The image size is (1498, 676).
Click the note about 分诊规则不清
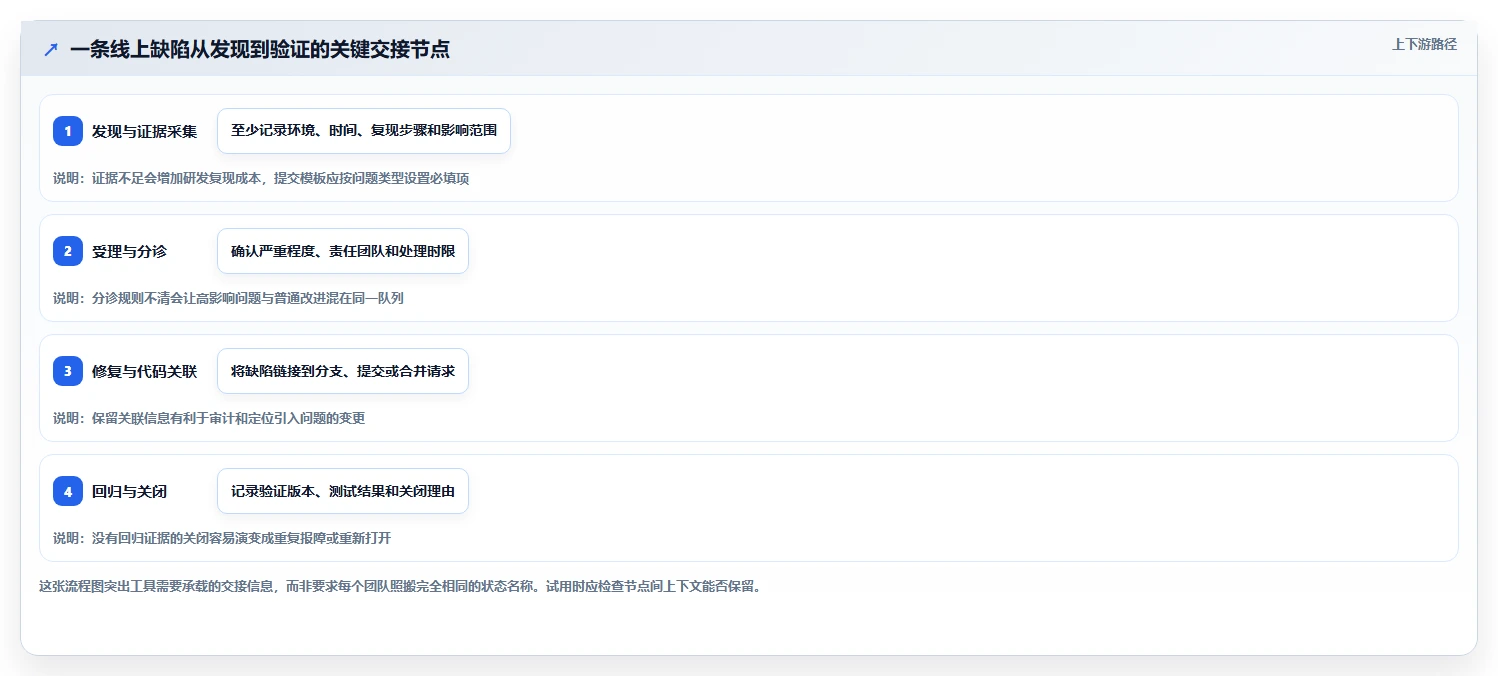coord(228,298)
